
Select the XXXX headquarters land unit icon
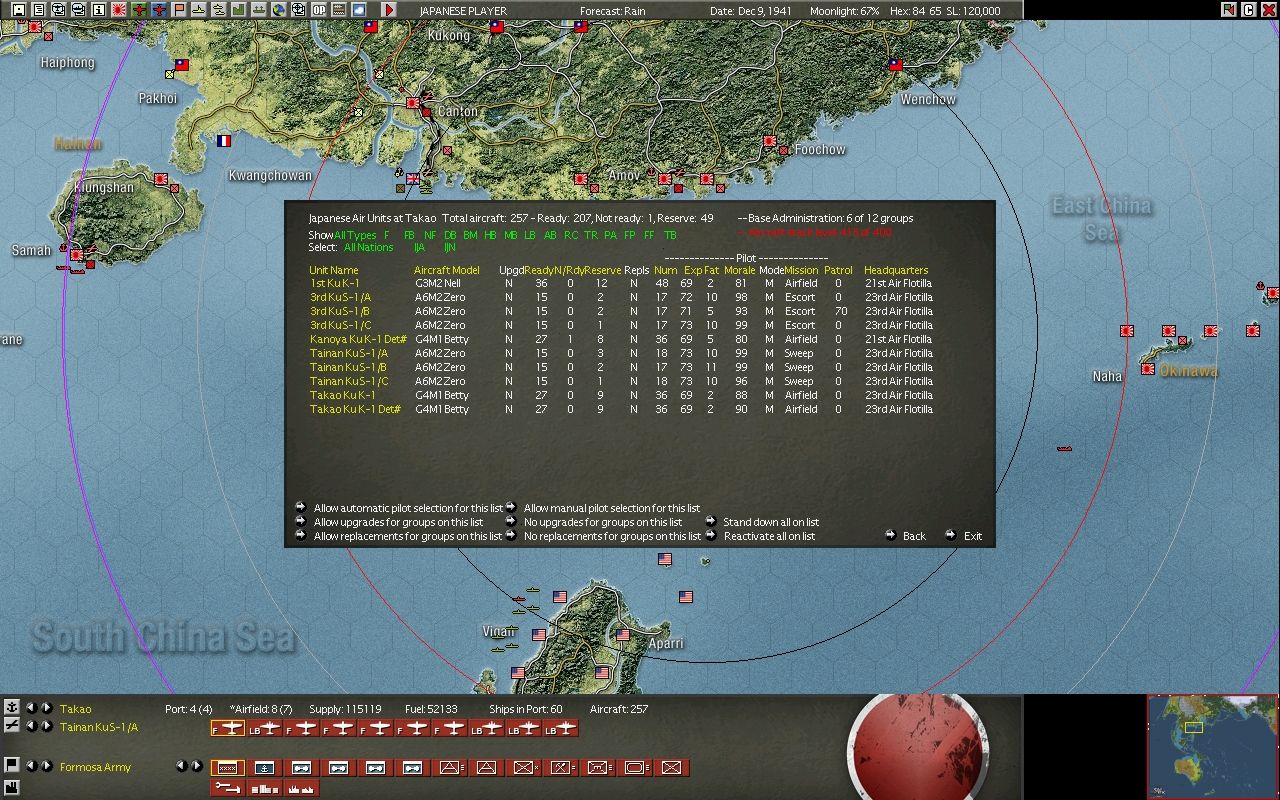pyautogui.click(x=228, y=768)
